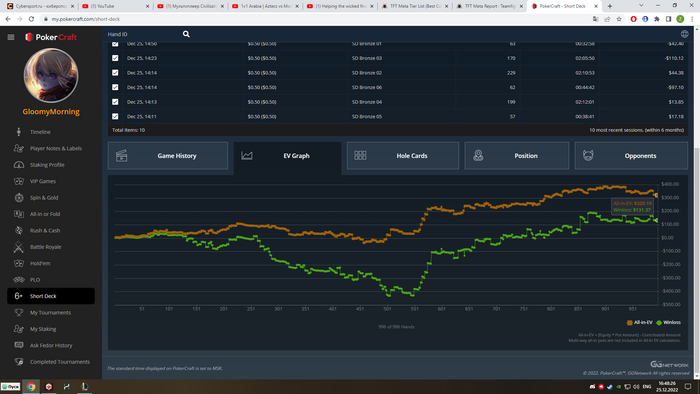Viewport: 700px width, 394px height.
Task: Switch to the Hole Cards tab
Action: click(x=403, y=156)
